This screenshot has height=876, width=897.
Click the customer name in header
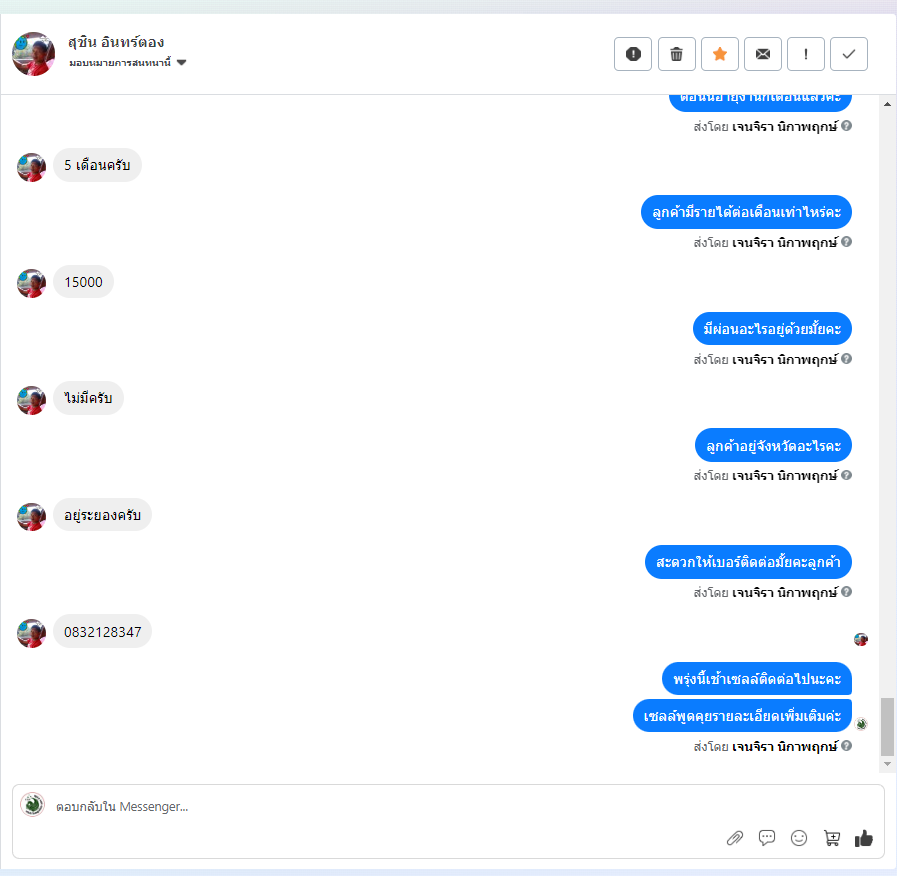[x=116, y=42]
